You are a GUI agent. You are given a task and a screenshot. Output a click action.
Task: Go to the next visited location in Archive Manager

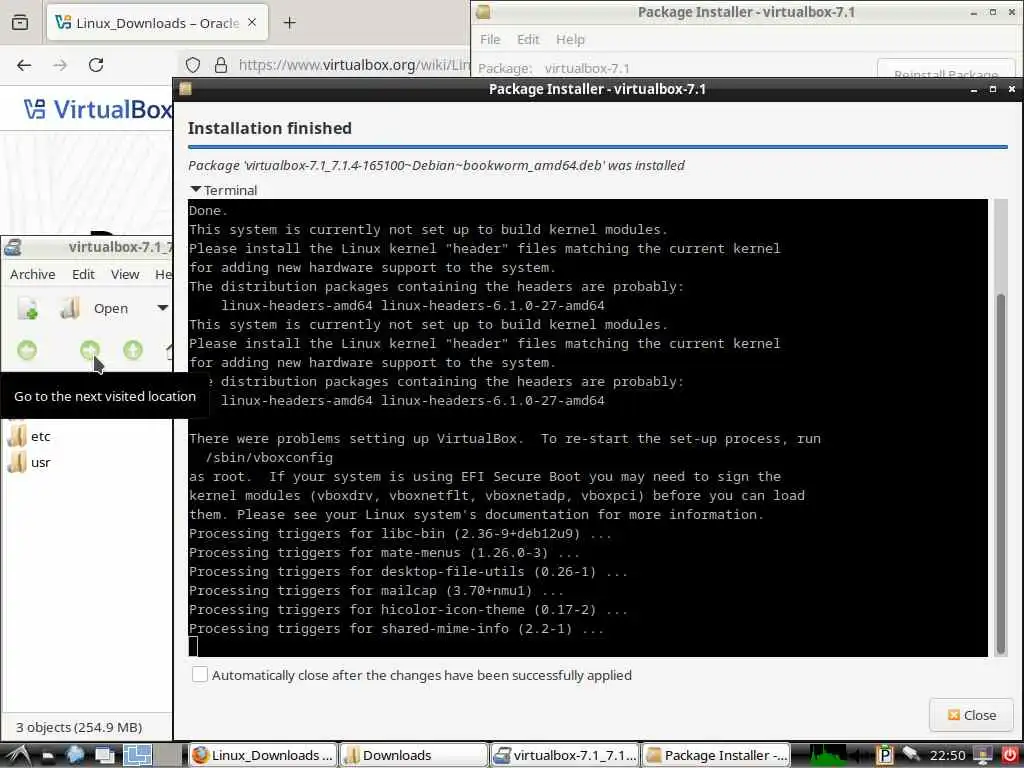point(90,351)
